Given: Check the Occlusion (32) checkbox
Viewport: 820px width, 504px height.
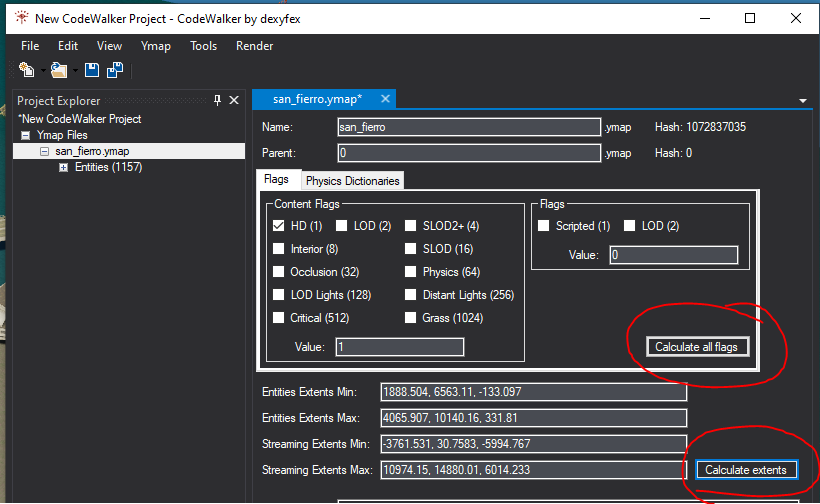Looking at the screenshot, I should coord(279,272).
